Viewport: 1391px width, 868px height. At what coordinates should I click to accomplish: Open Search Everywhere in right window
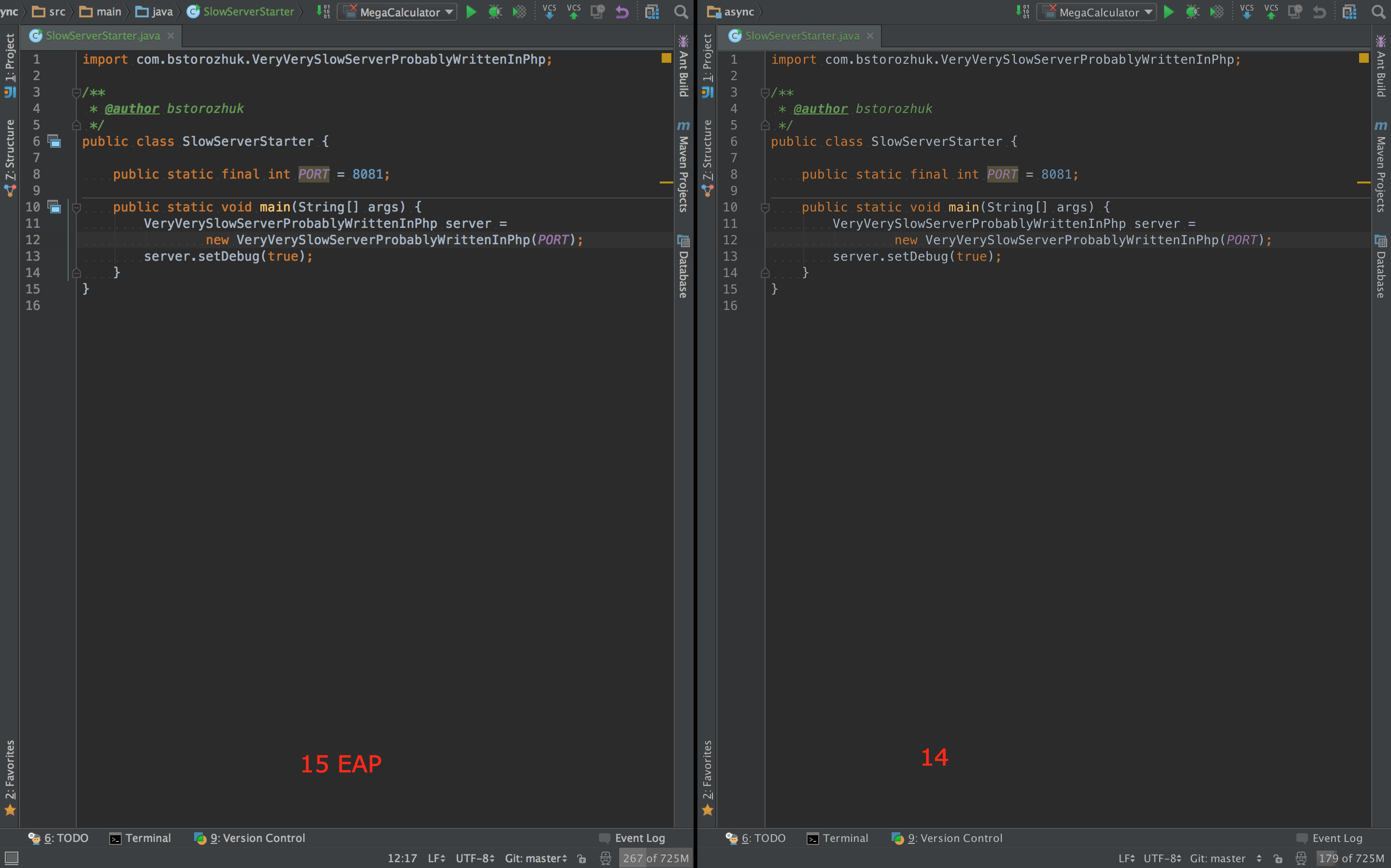[1378, 12]
